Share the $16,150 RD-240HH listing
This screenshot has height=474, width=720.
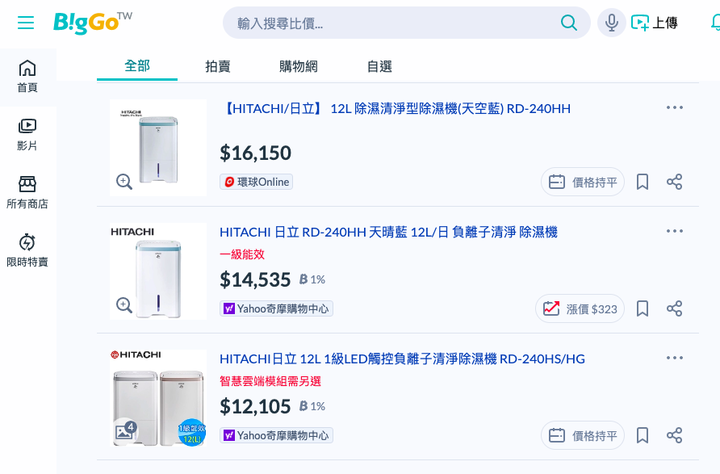674,182
